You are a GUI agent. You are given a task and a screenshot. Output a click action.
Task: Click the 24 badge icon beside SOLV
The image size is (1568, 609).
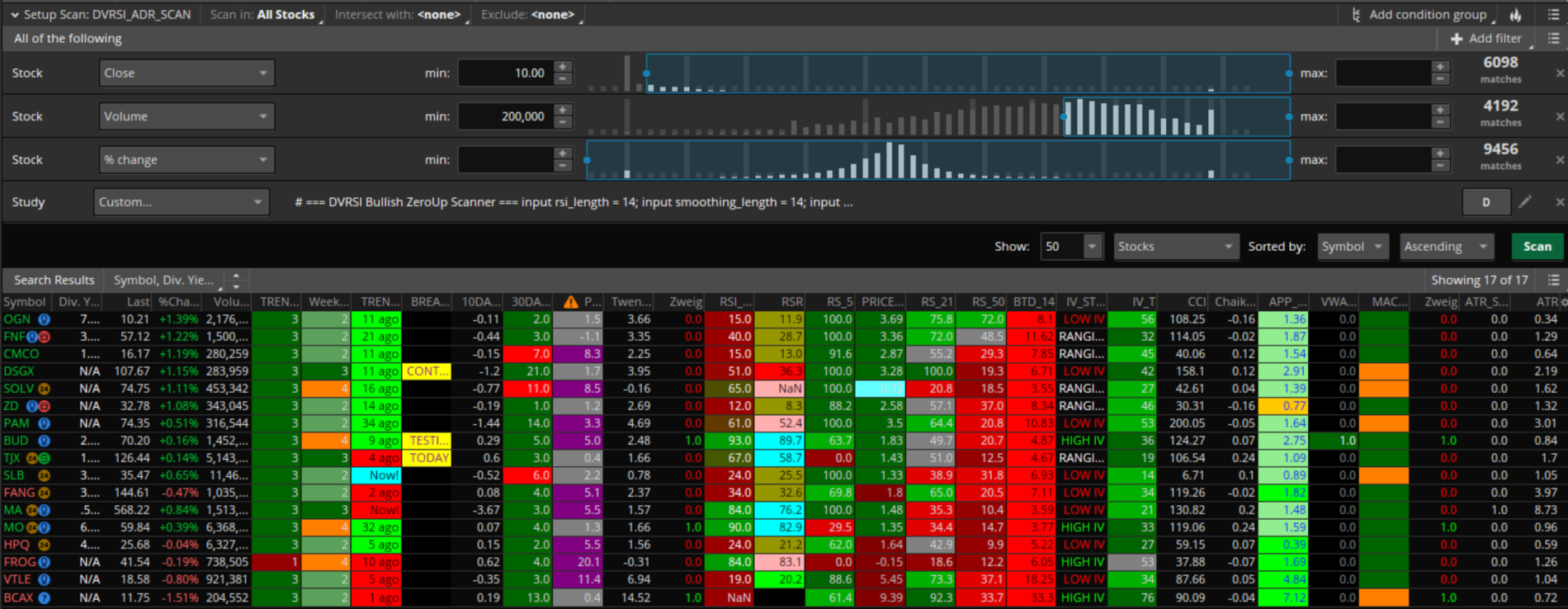click(x=45, y=389)
